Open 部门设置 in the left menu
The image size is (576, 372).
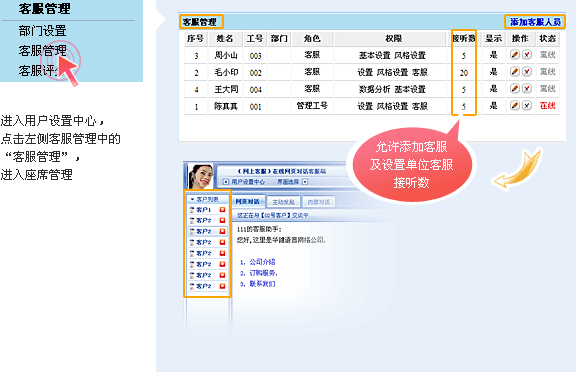tap(43, 31)
